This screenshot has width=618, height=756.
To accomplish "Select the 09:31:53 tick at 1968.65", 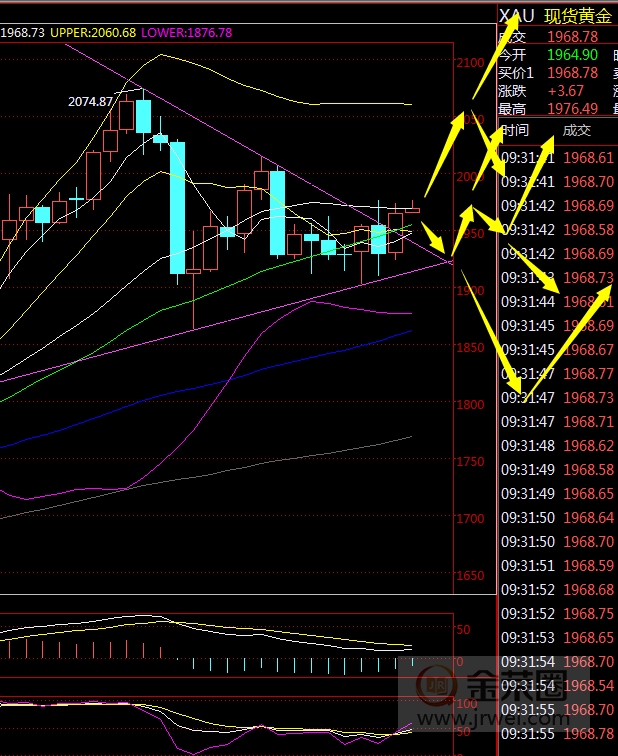I will point(557,638).
